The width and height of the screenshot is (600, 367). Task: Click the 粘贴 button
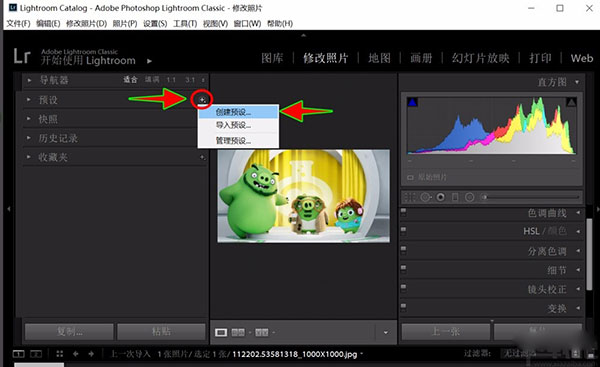point(161,331)
